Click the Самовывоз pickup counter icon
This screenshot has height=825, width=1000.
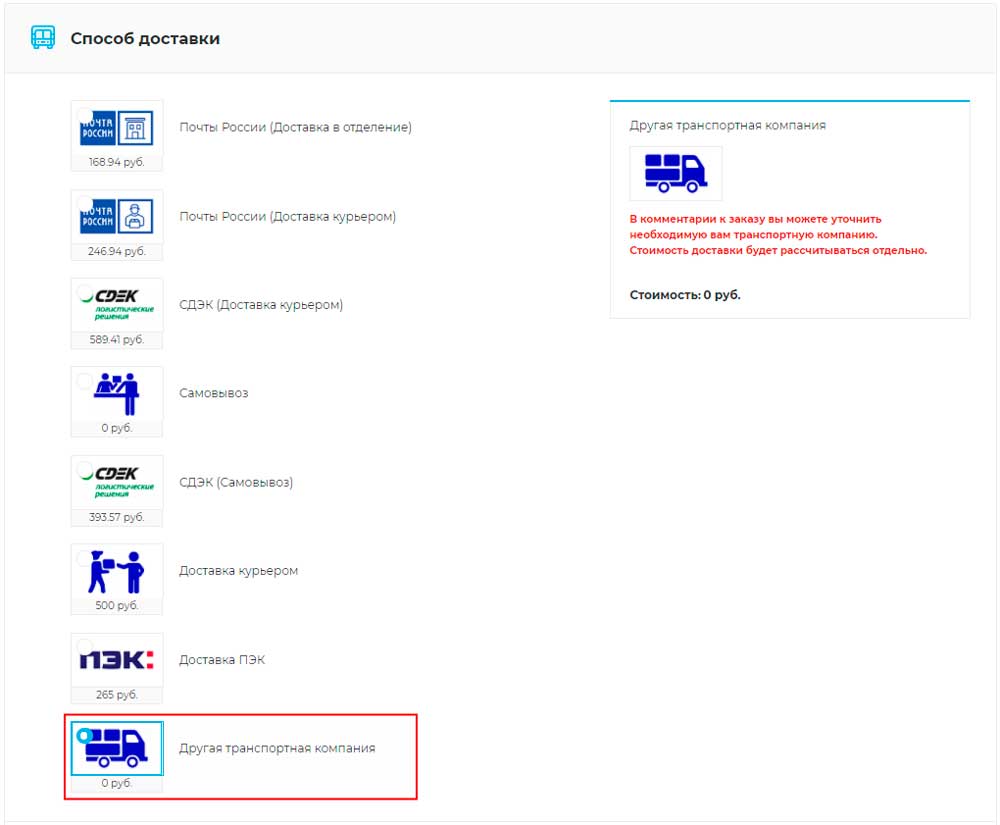point(117,393)
